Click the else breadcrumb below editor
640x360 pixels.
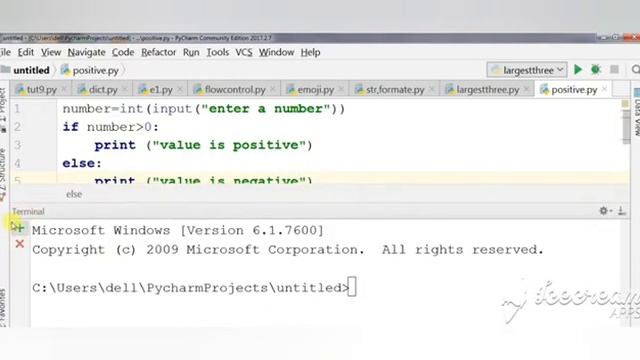coord(74,194)
